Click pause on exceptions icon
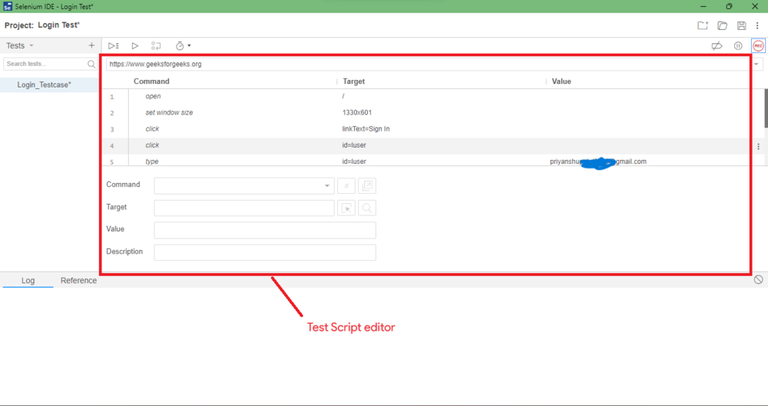768x406 pixels. point(738,46)
